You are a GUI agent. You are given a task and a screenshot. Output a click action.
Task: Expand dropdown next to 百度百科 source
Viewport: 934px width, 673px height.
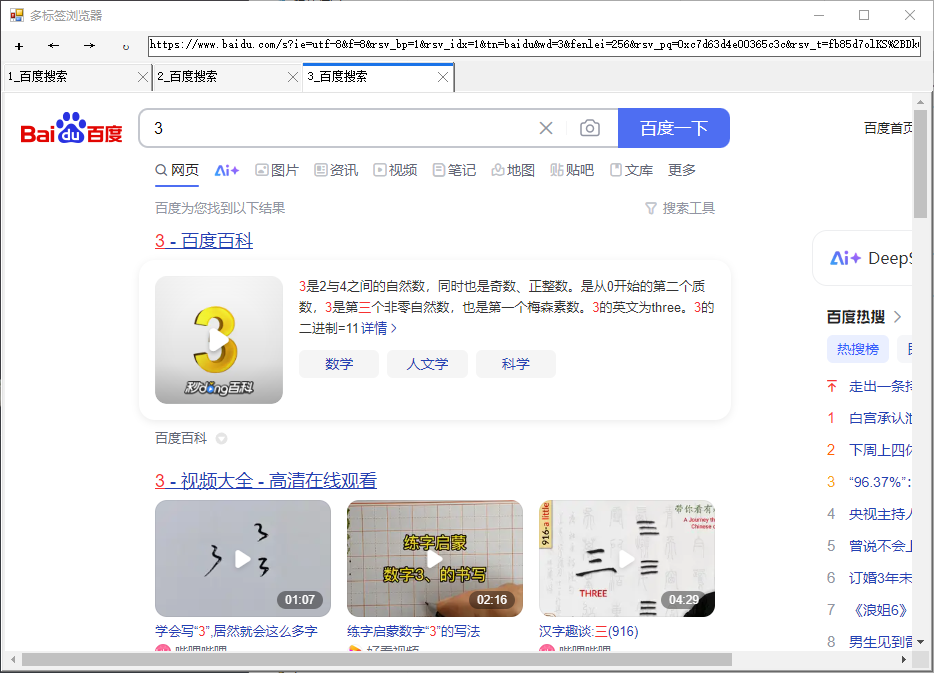click(x=222, y=439)
